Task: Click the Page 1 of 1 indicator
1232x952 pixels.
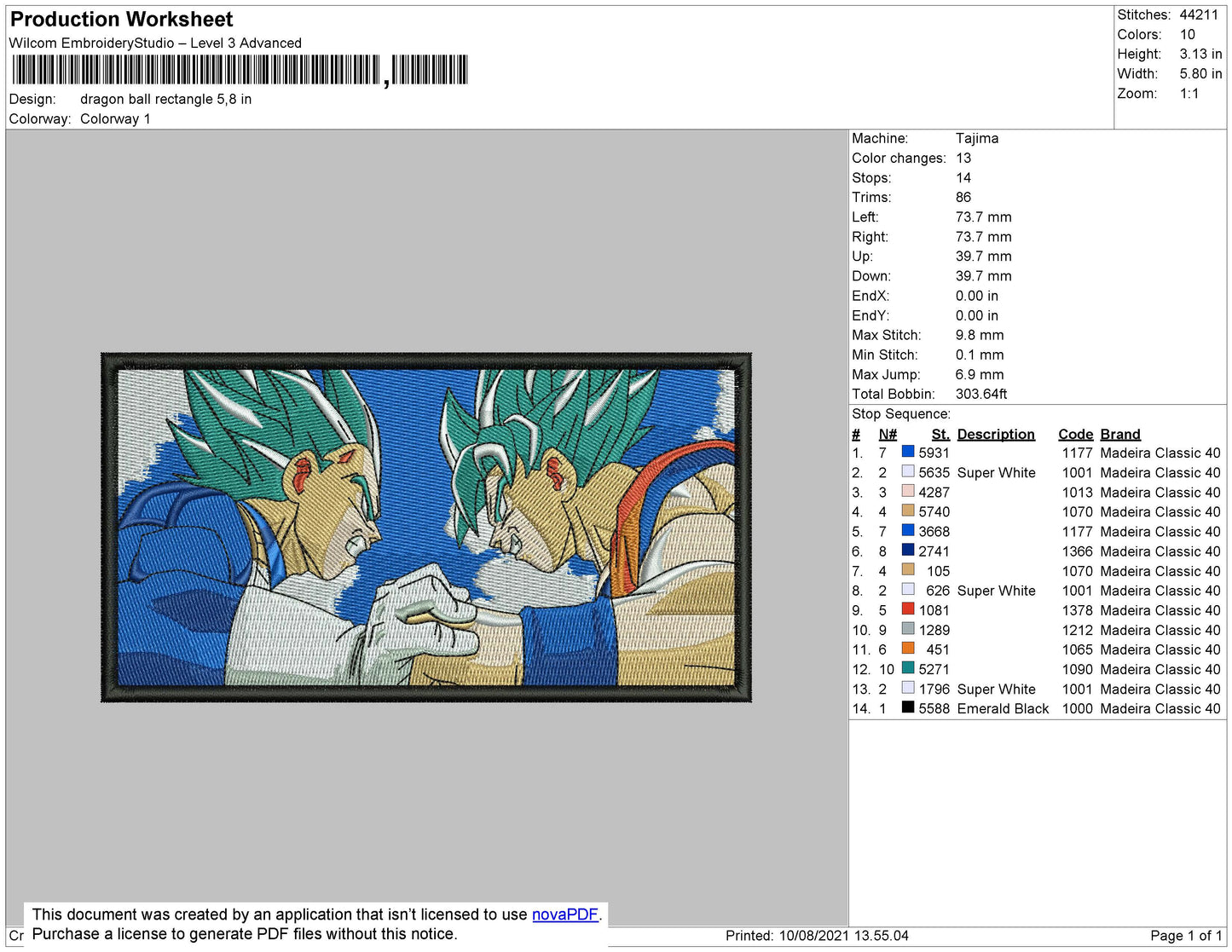Action: [1185, 935]
